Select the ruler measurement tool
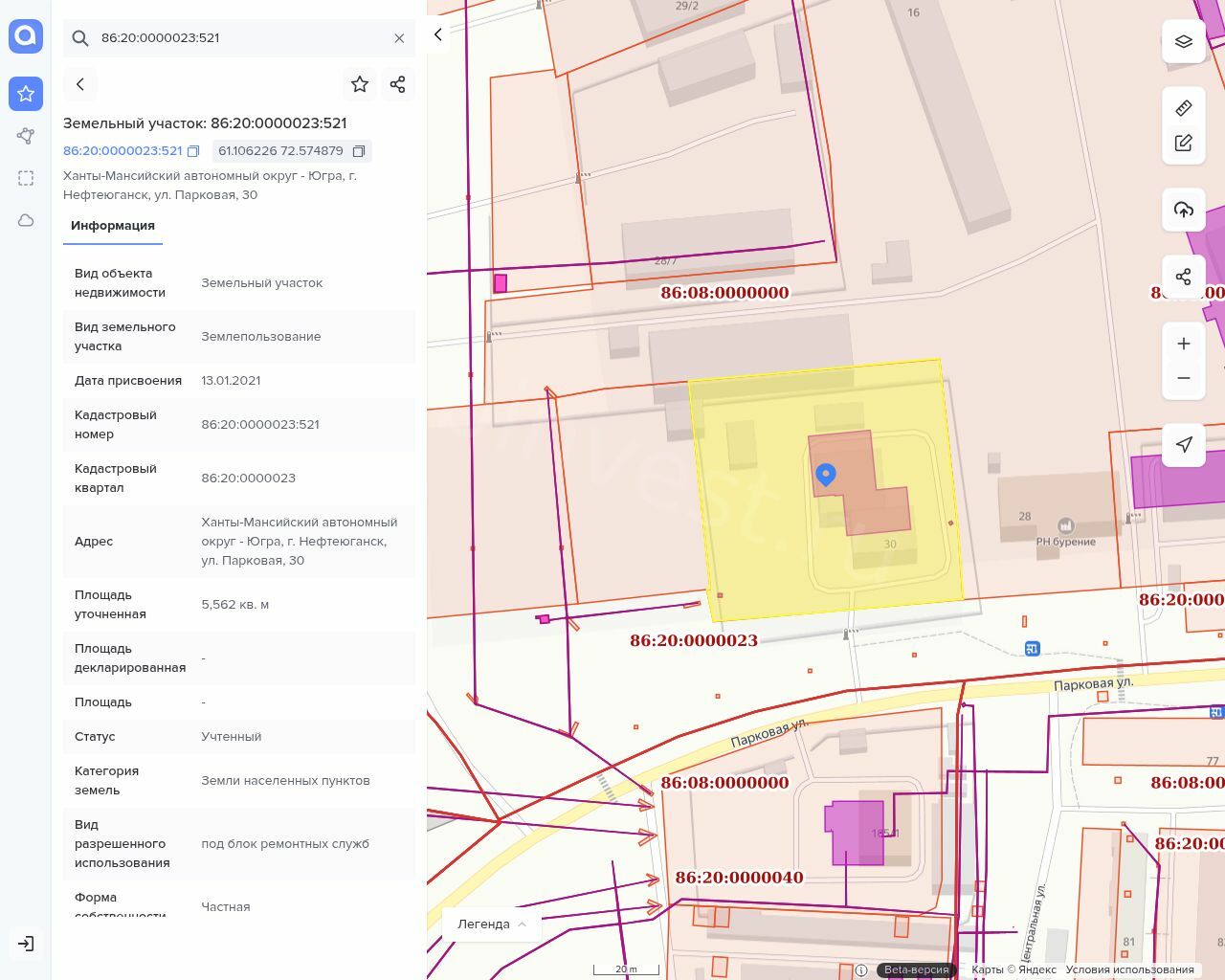The image size is (1225, 980). pyautogui.click(x=1183, y=107)
